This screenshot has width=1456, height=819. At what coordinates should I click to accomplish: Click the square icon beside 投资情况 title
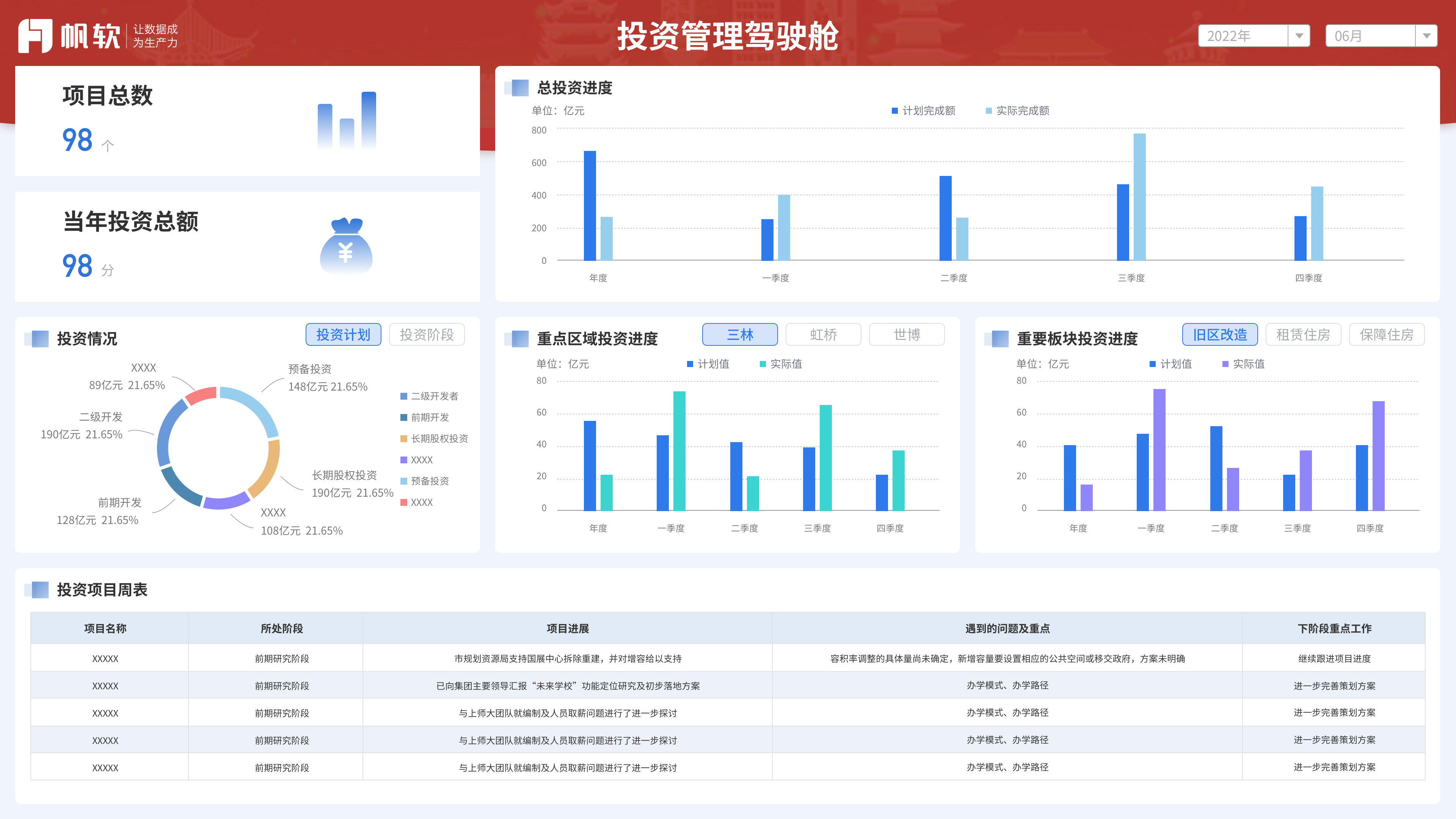[x=37, y=339]
